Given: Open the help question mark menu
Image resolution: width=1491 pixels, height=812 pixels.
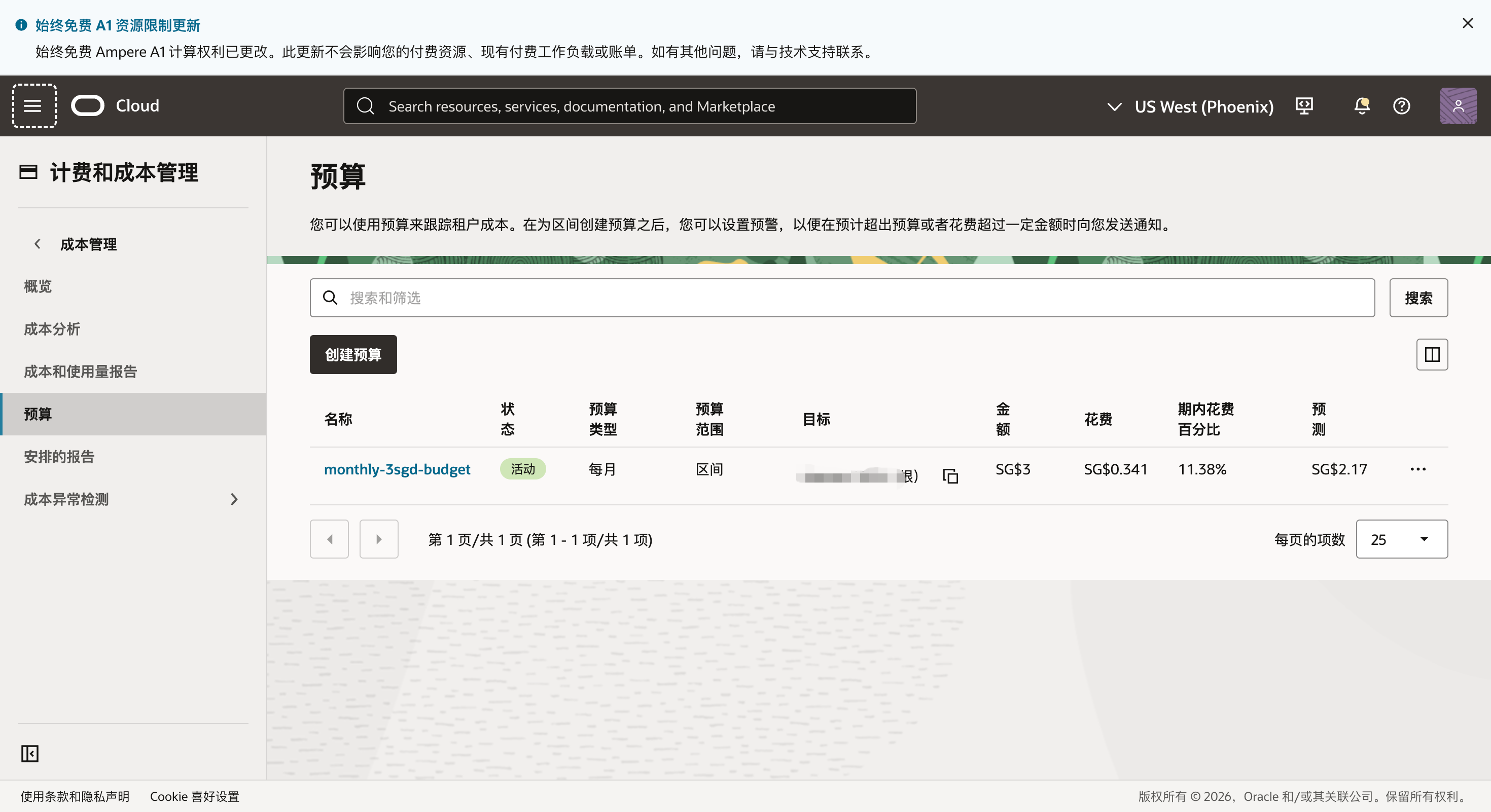Looking at the screenshot, I should (1401, 106).
